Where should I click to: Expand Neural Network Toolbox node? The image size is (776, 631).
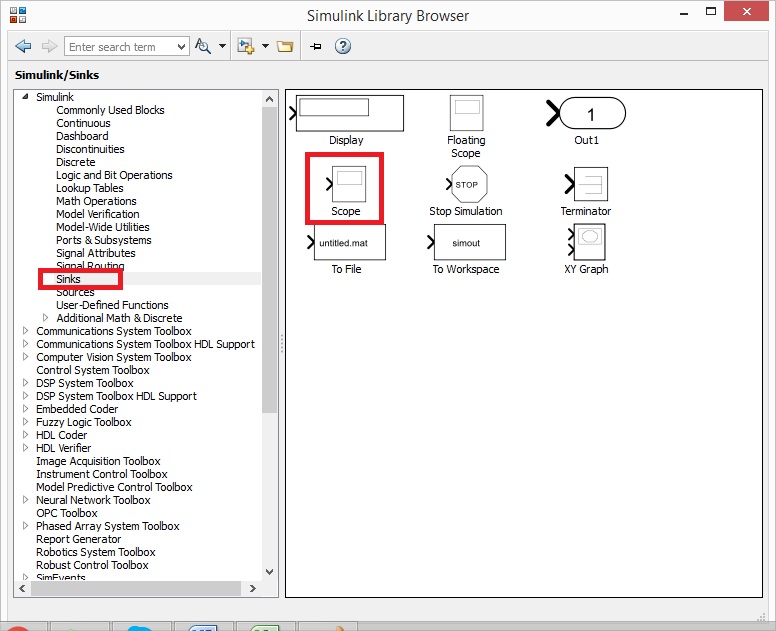(26, 499)
